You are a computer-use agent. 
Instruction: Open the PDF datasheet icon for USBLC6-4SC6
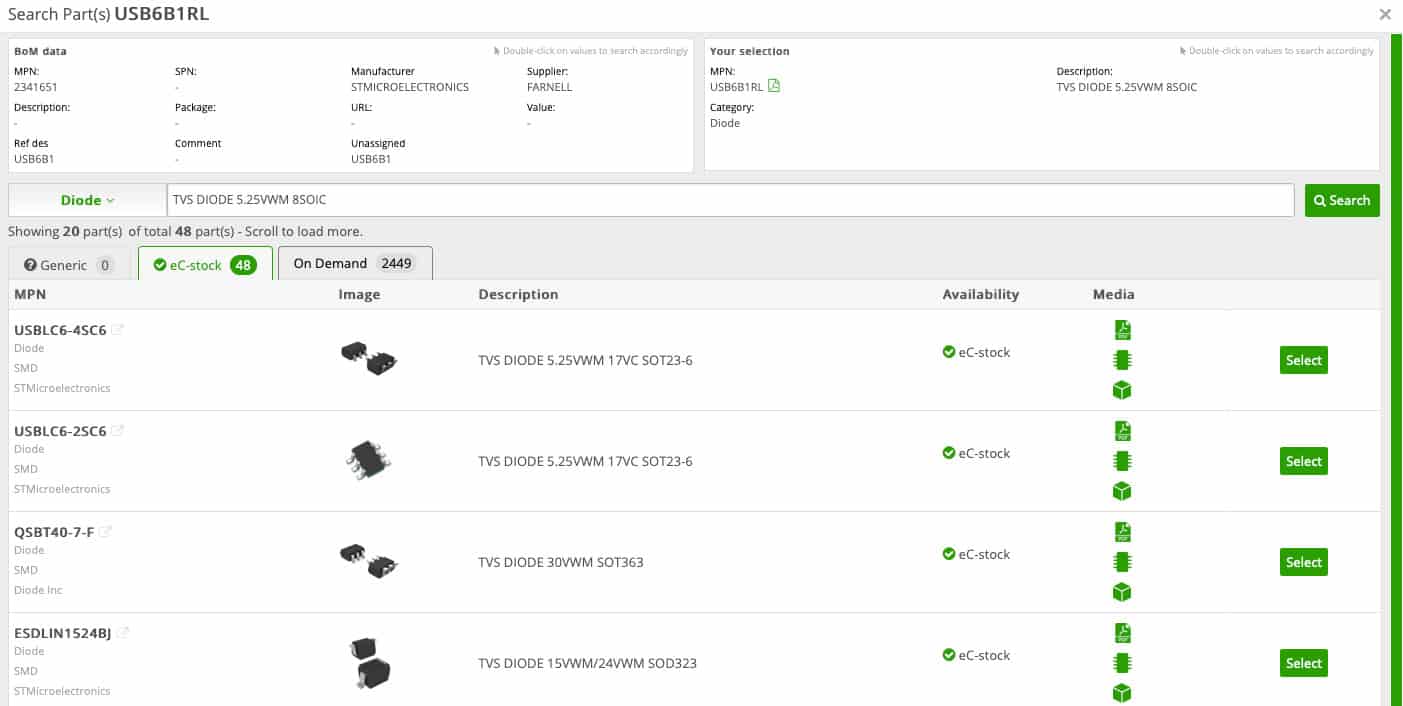coord(1122,330)
